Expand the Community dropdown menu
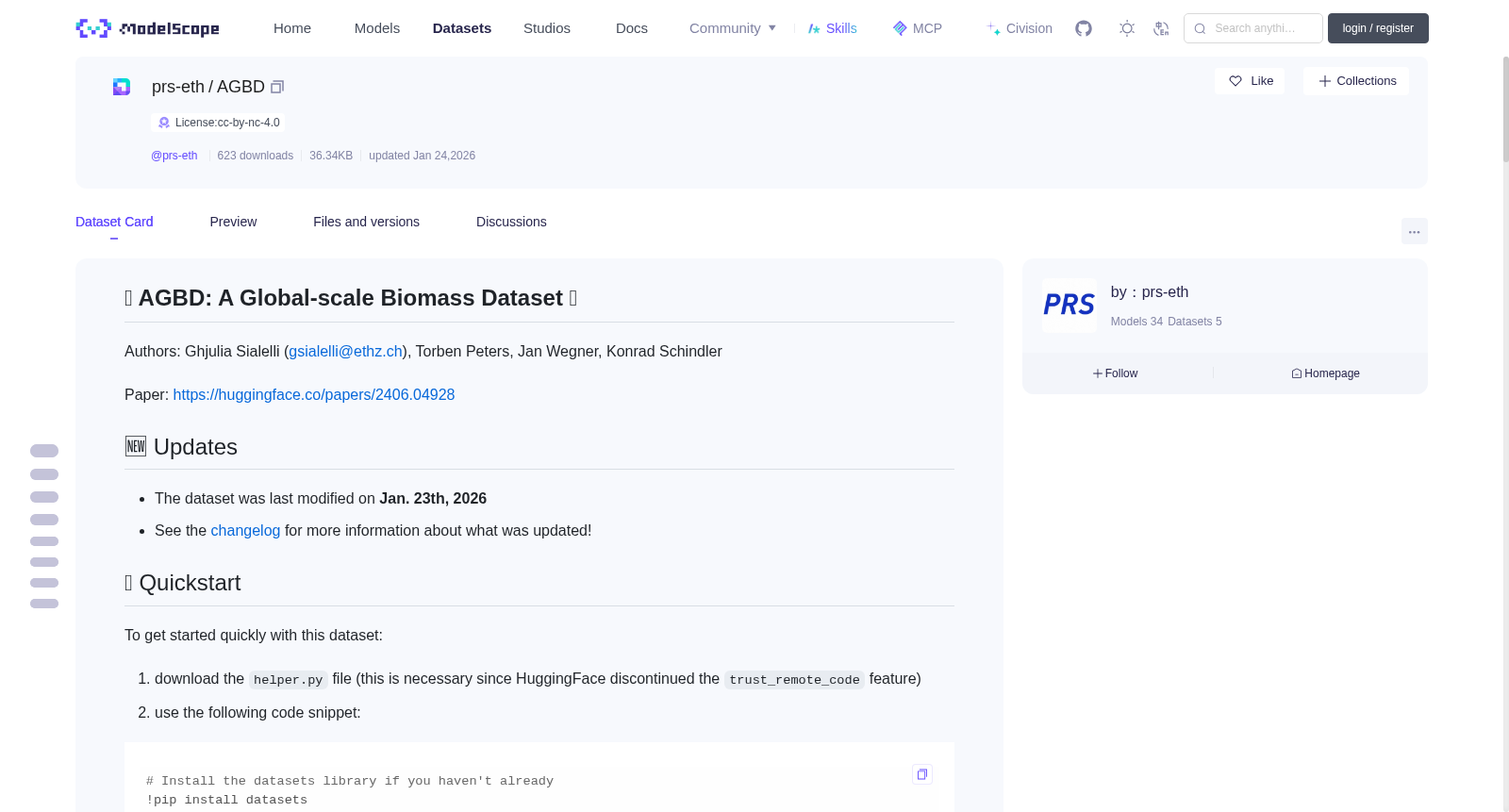The image size is (1509, 812). tap(733, 28)
